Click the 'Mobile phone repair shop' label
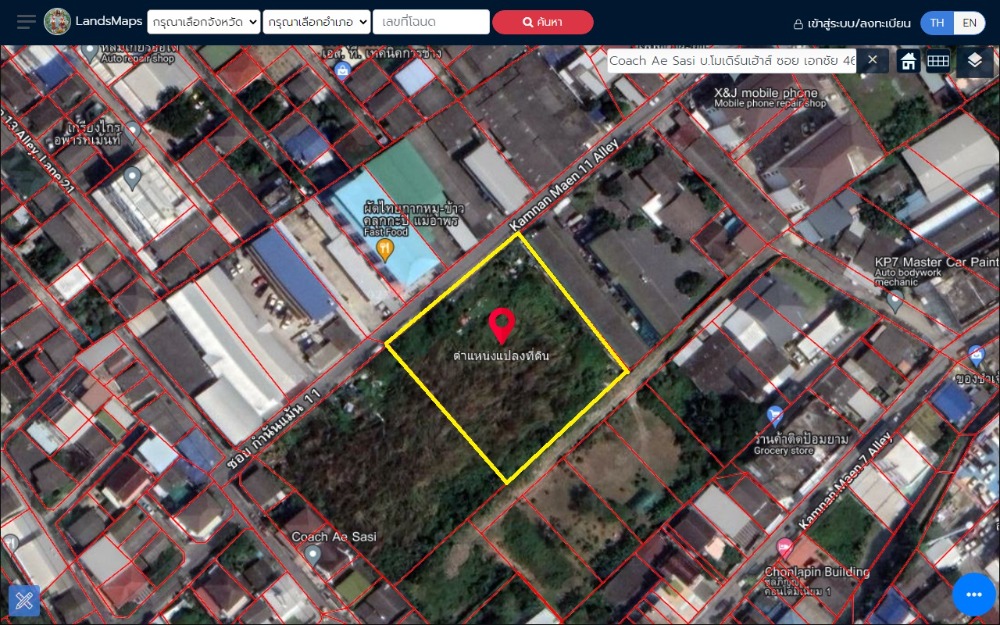1000x625 pixels. click(770, 103)
